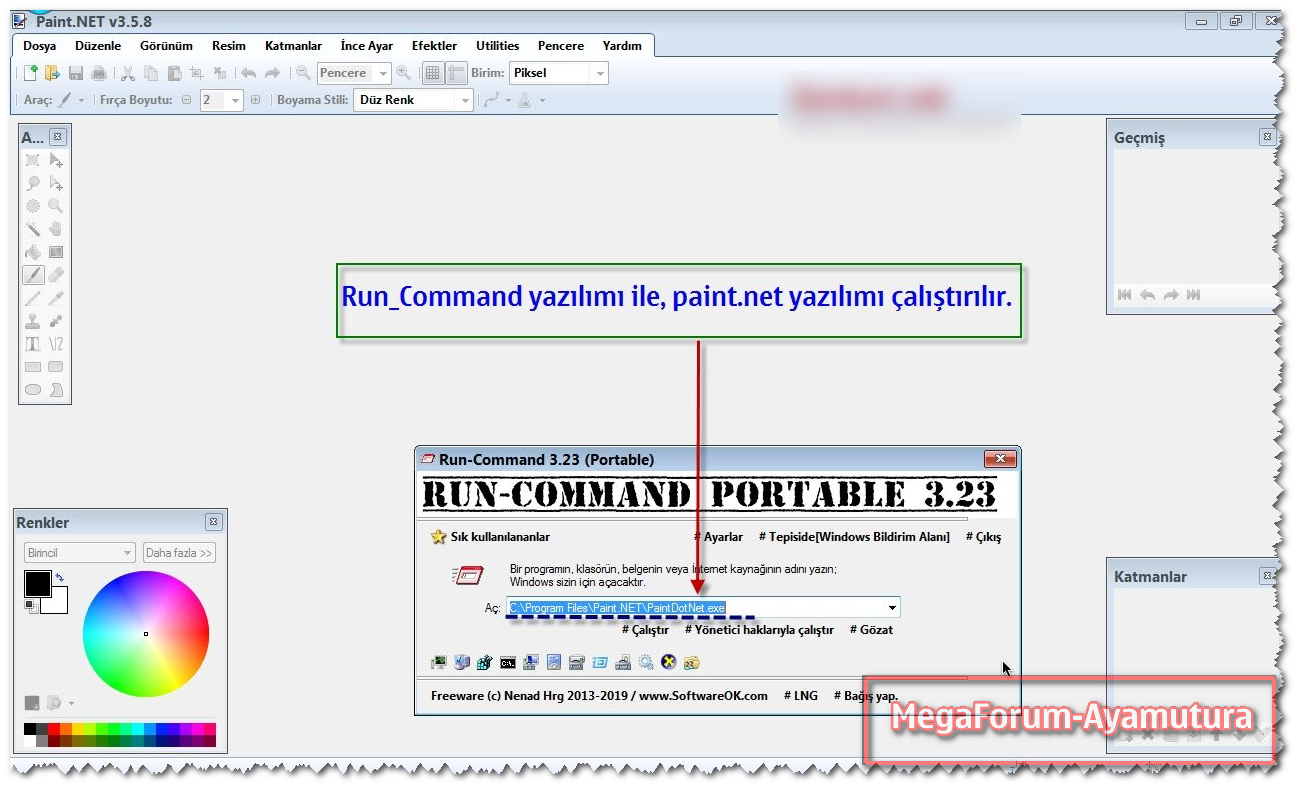Select the Lasso Select tool

pos(33,184)
